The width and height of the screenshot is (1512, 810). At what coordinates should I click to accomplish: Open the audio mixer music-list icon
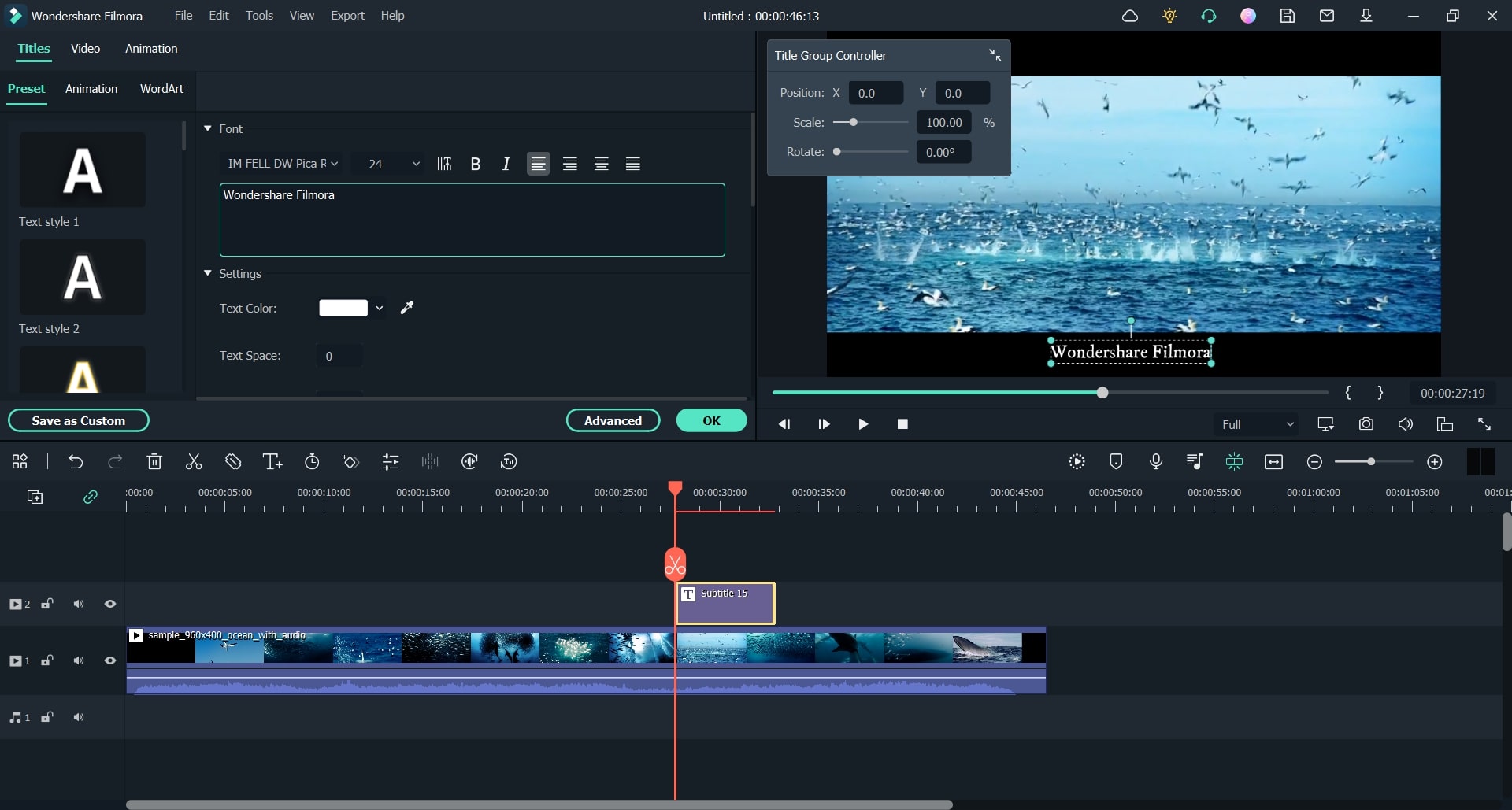1195,462
